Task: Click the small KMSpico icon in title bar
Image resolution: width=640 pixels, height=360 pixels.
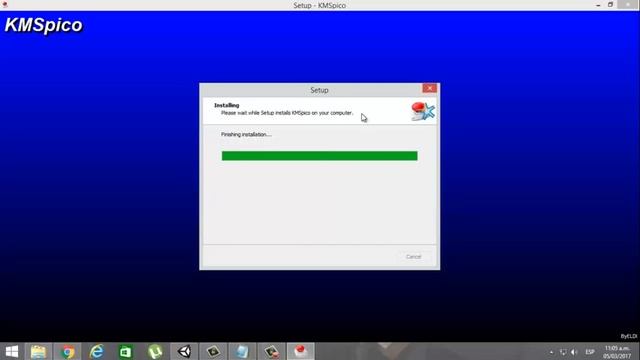Action: click(5, 5)
